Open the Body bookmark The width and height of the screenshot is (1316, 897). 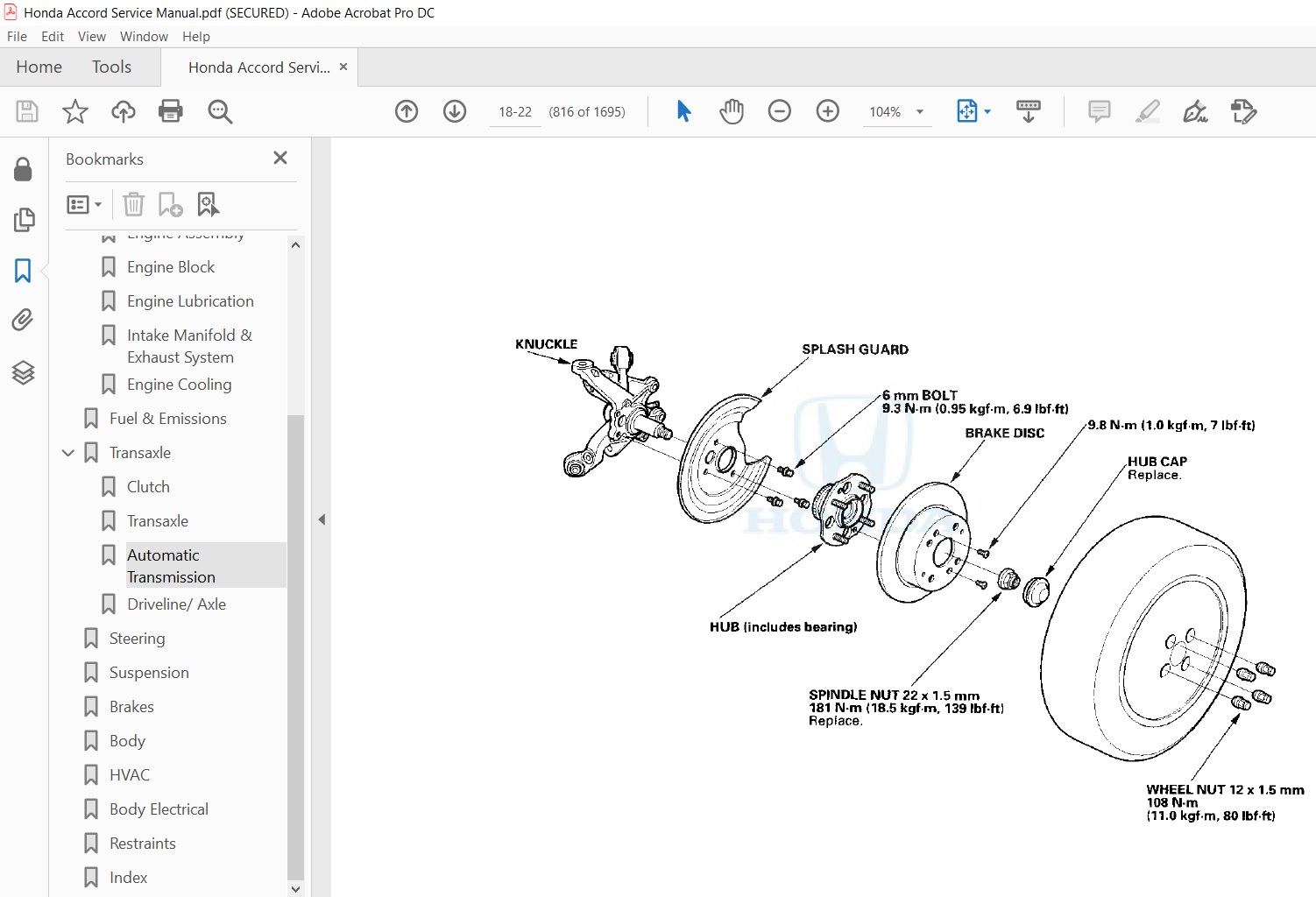pos(127,741)
